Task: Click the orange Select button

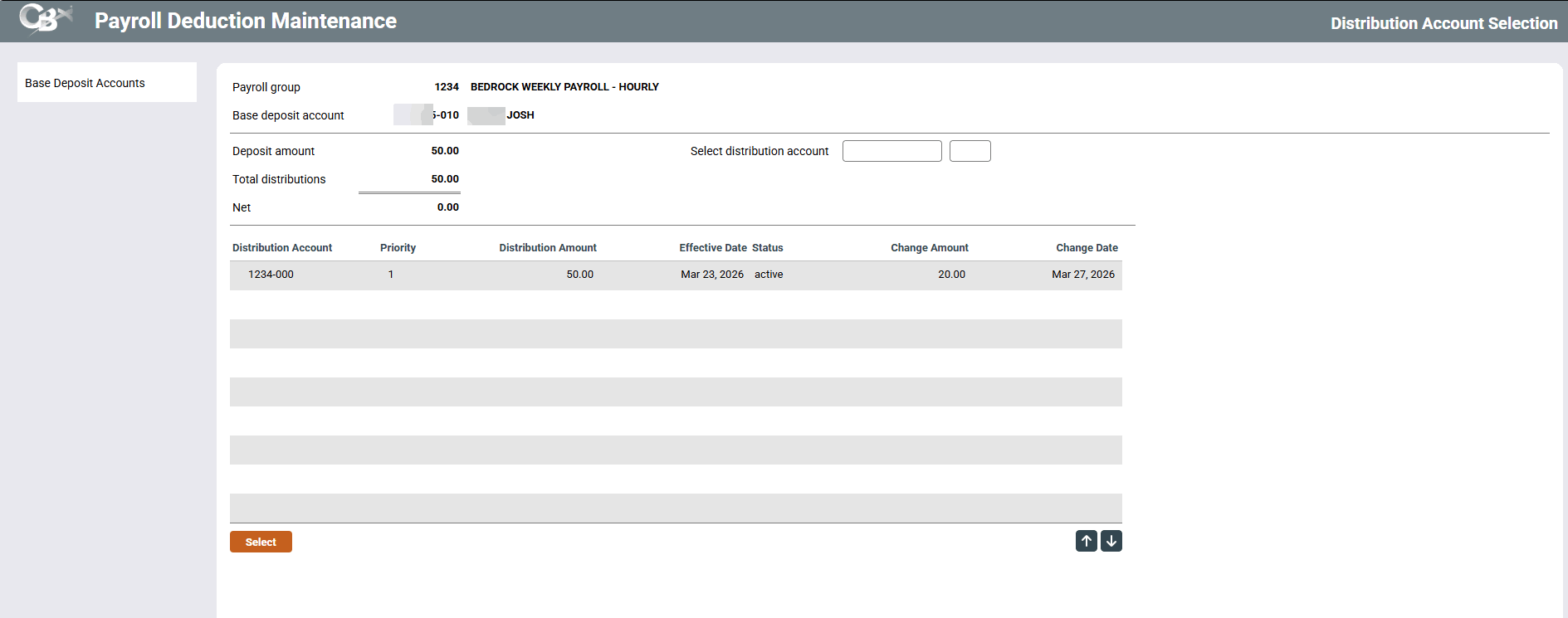Action: [261, 542]
